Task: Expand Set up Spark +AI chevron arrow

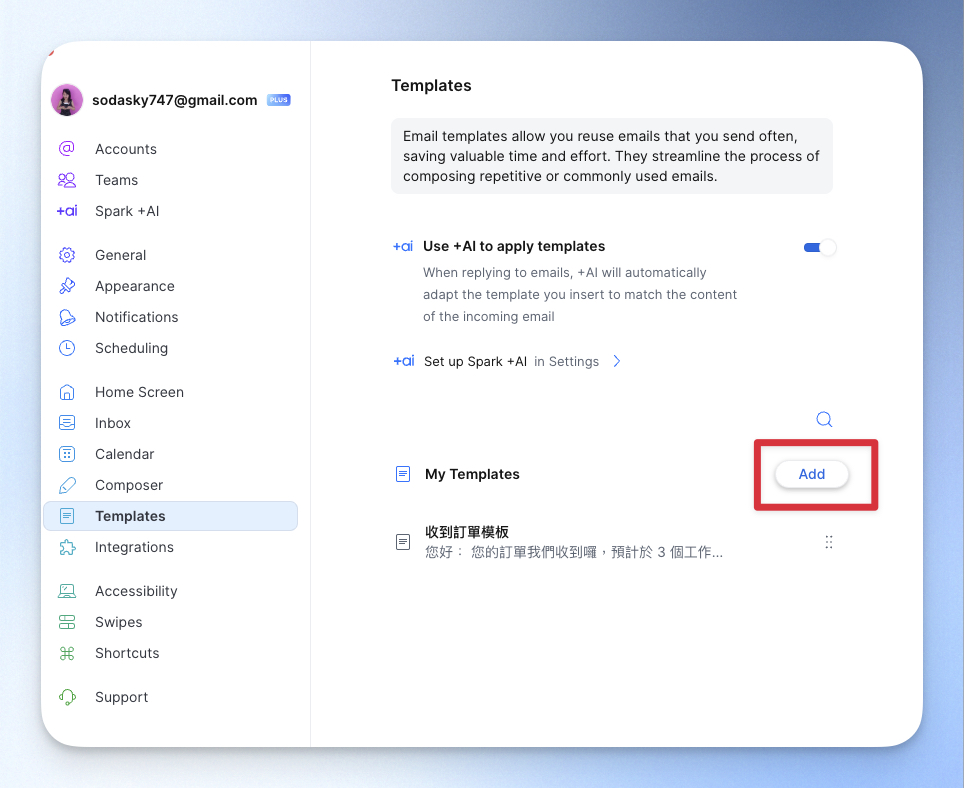Action: coord(617,361)
